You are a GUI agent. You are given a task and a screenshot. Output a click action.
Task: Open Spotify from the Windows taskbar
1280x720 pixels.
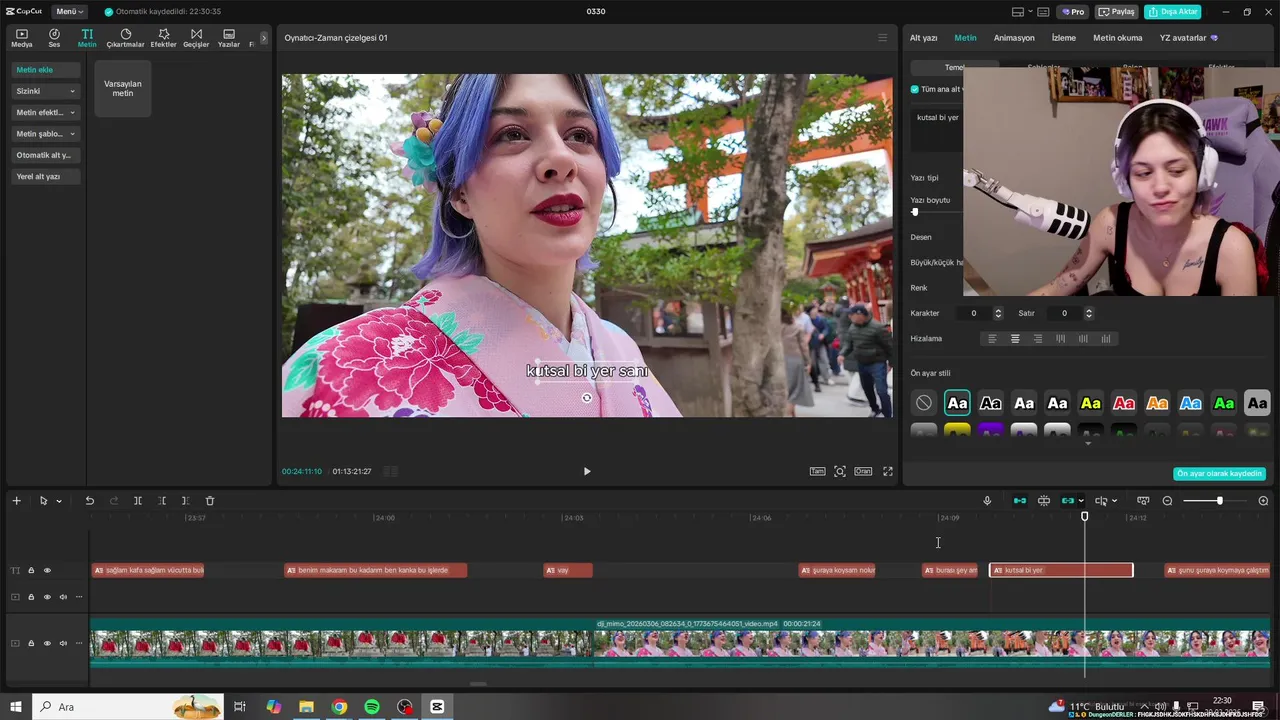click(x=372, y=707)
